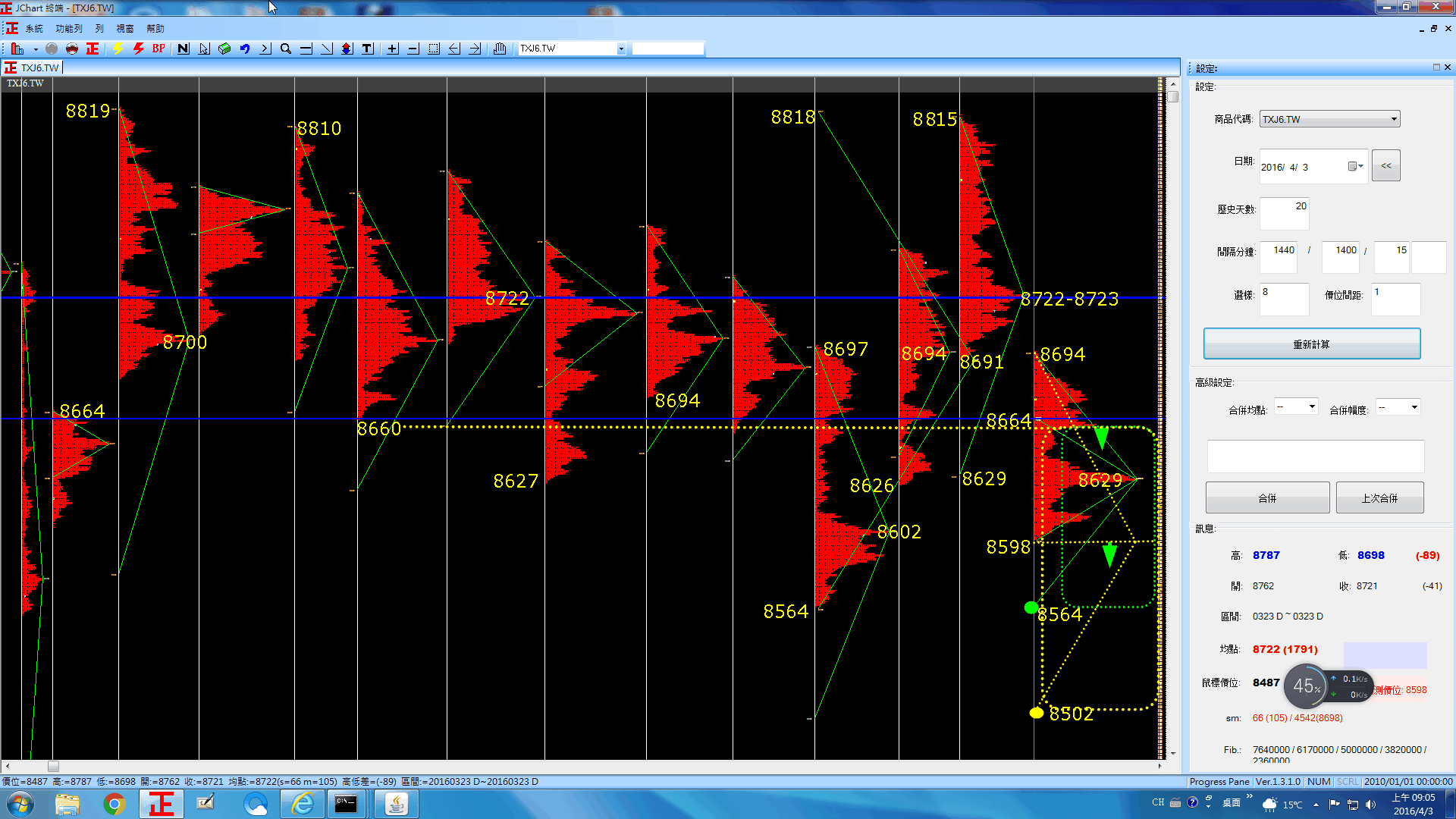Image resolution: width=1456 pixels, height=819 pixels.
Task: Click the bar chart toolbar icon
Action: (x=18, y=49)
